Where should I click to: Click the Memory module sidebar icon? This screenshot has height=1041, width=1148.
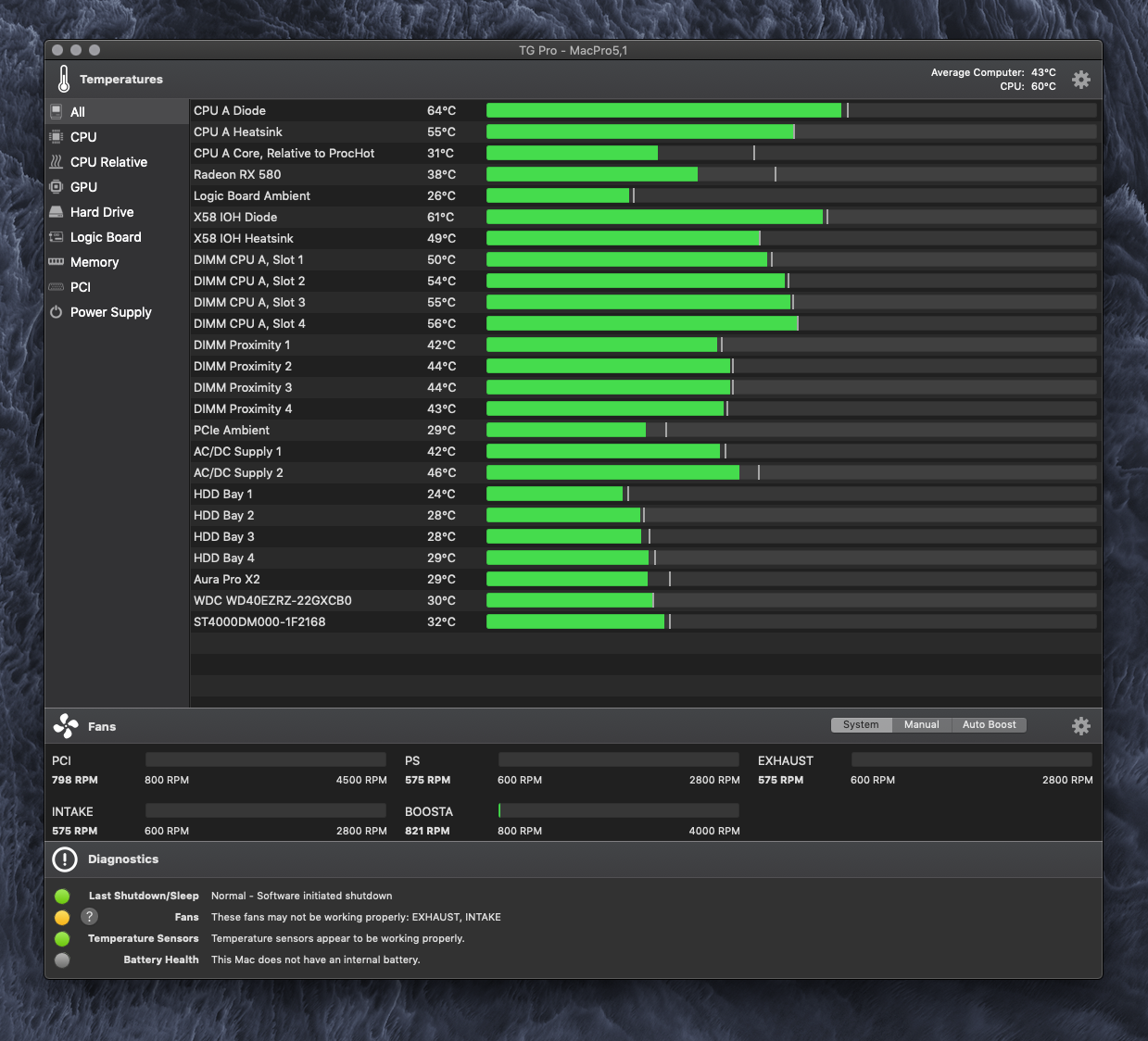57,262
